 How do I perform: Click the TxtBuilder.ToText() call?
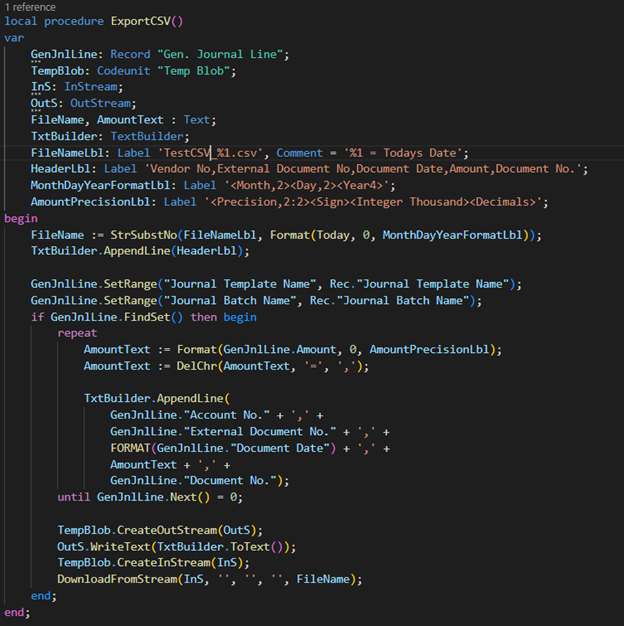click(220, 547)
